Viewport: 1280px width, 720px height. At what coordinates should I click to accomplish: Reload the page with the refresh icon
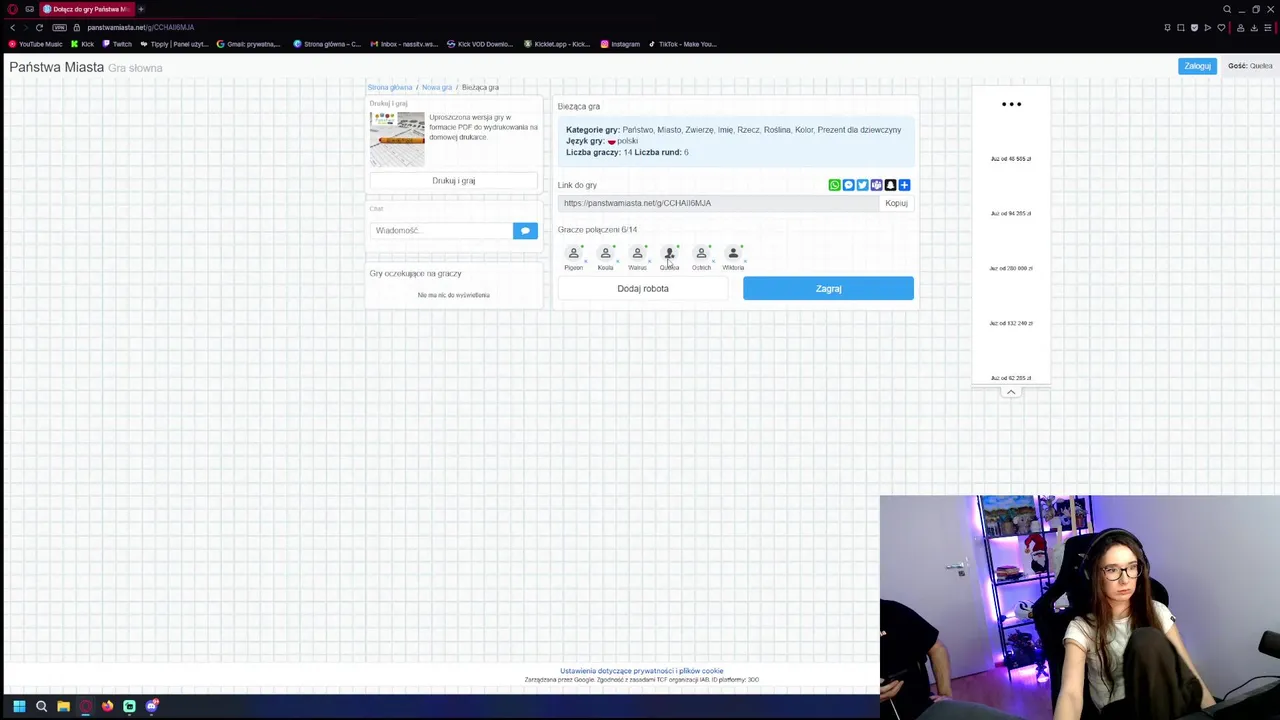click(39, 27)
